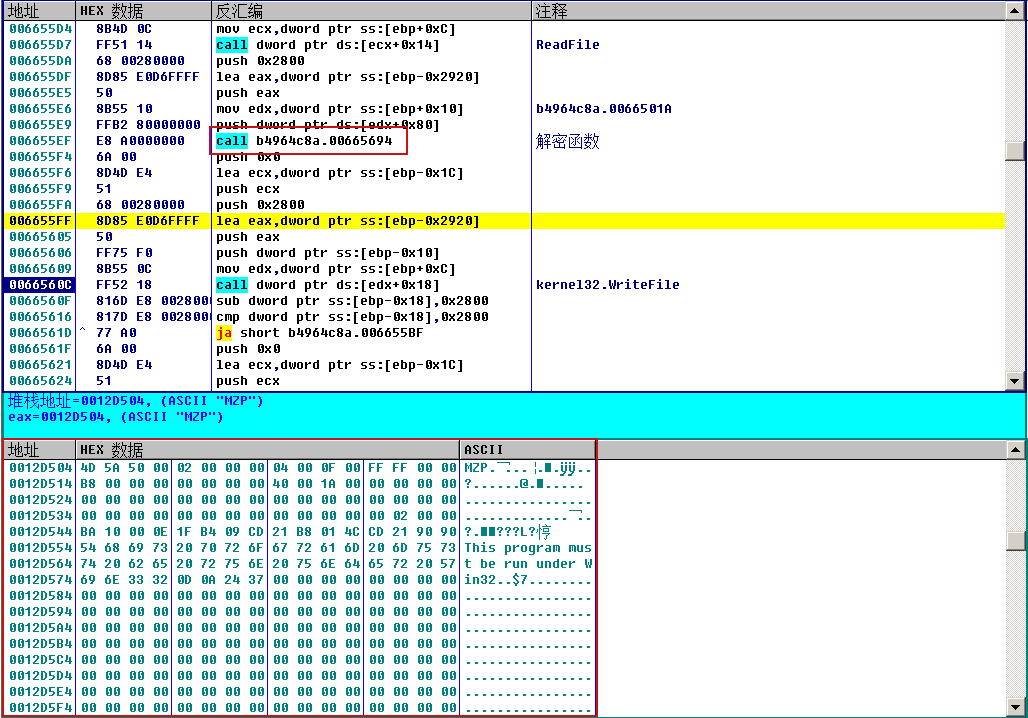Image resolution: width=1028 pixels, height=718 pixels.
Task: Select address 0066560C call line
Action: click(x=504, y=285)
